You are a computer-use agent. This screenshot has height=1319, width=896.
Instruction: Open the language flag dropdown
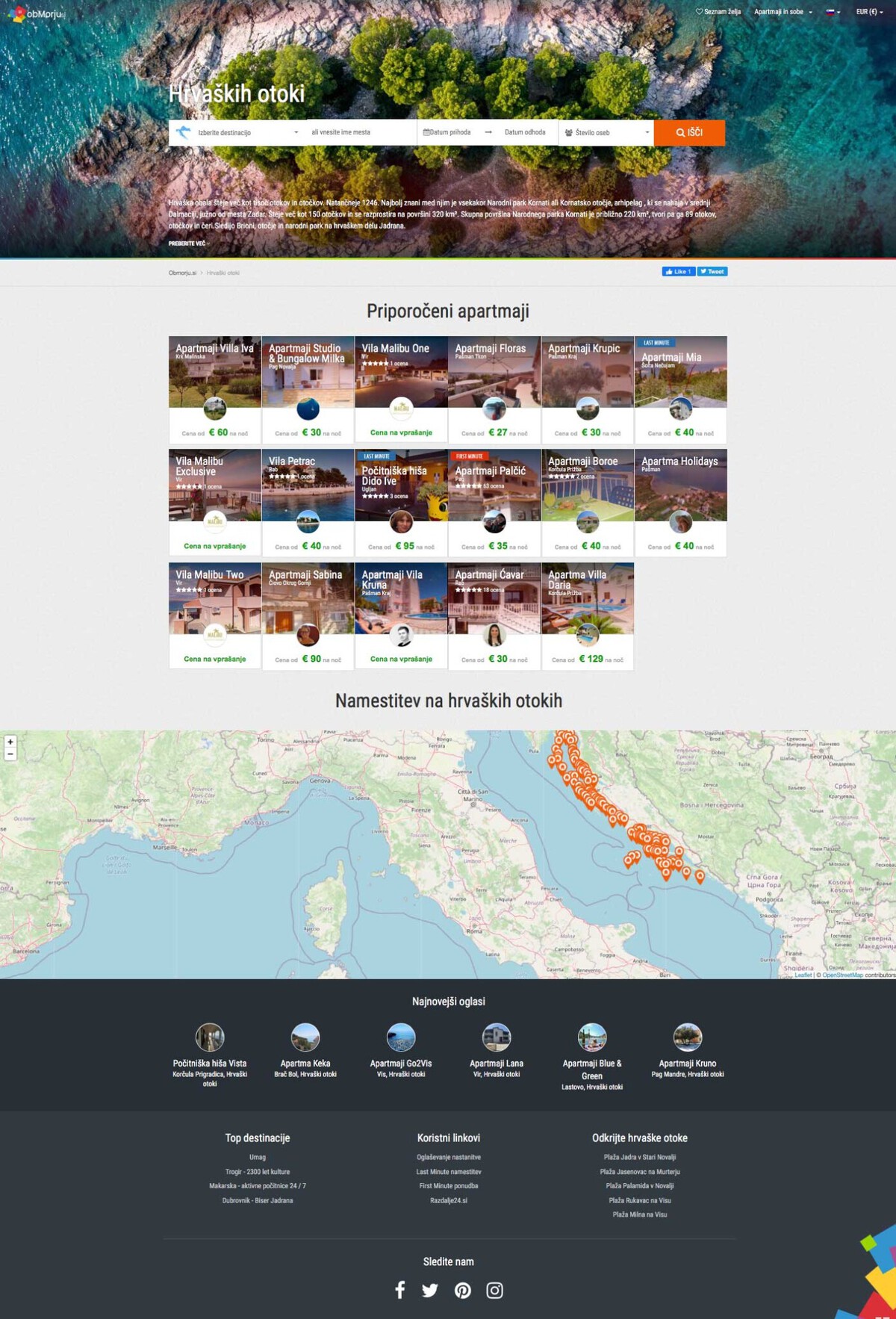point(833,12)
